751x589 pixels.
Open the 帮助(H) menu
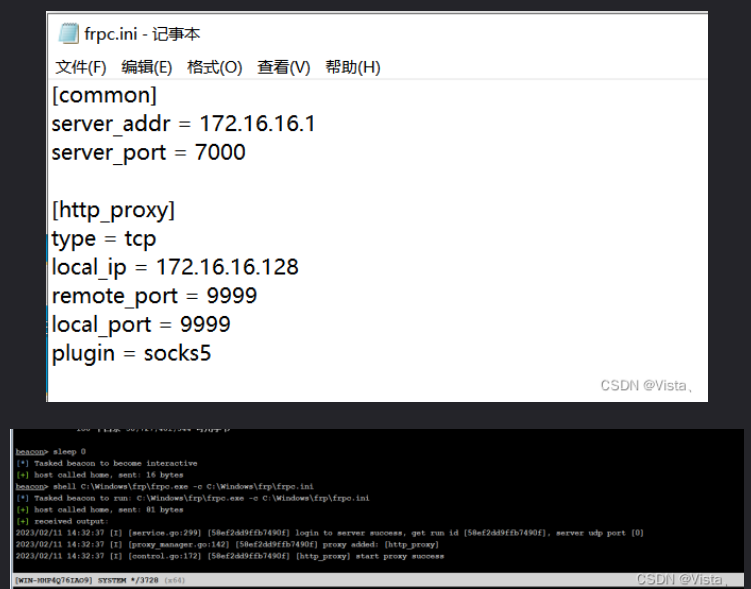click(353, 67)
